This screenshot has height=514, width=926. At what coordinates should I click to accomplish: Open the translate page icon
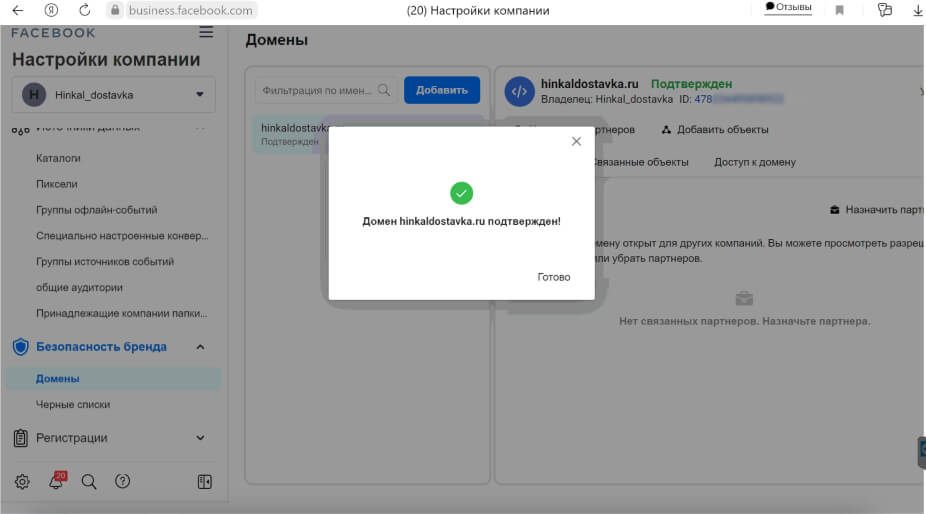pyautogui.click(x=884, y=10)
